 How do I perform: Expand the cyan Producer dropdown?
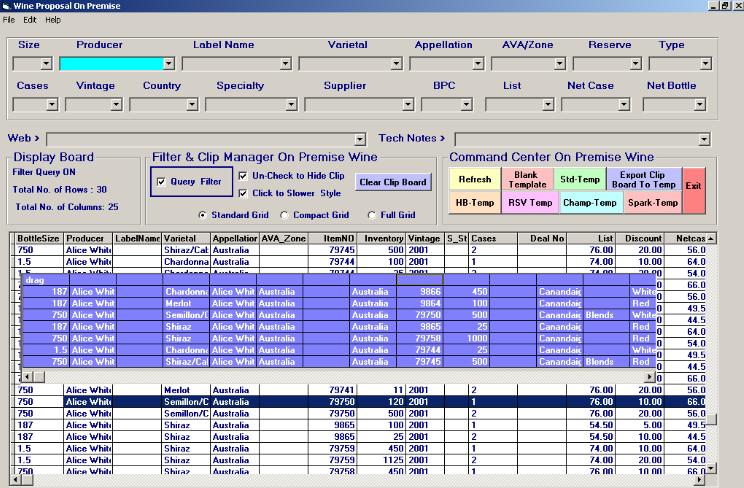click(168, 64)
